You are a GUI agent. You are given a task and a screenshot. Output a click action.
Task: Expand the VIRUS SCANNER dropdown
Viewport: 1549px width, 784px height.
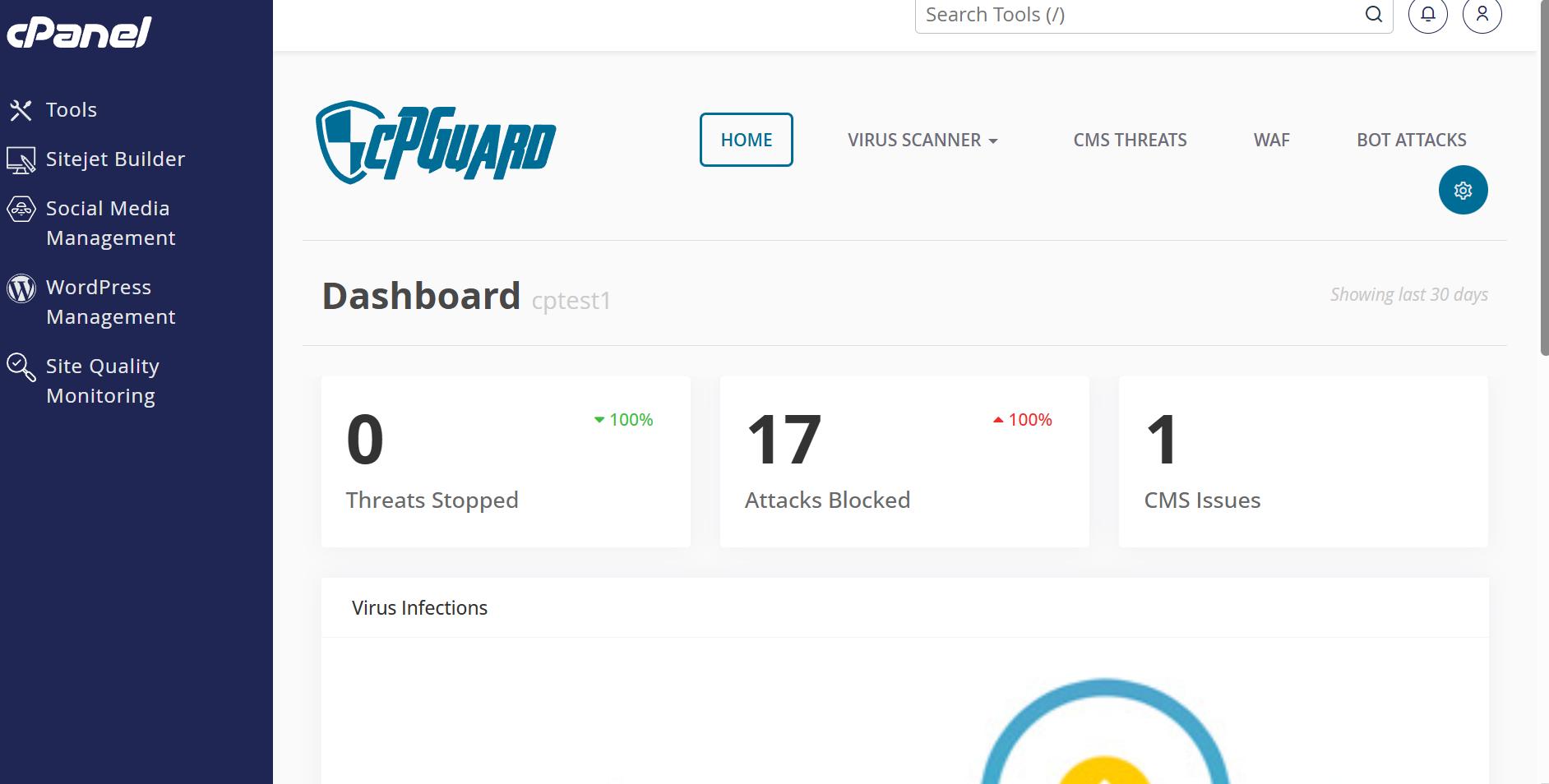pos(922,141)
